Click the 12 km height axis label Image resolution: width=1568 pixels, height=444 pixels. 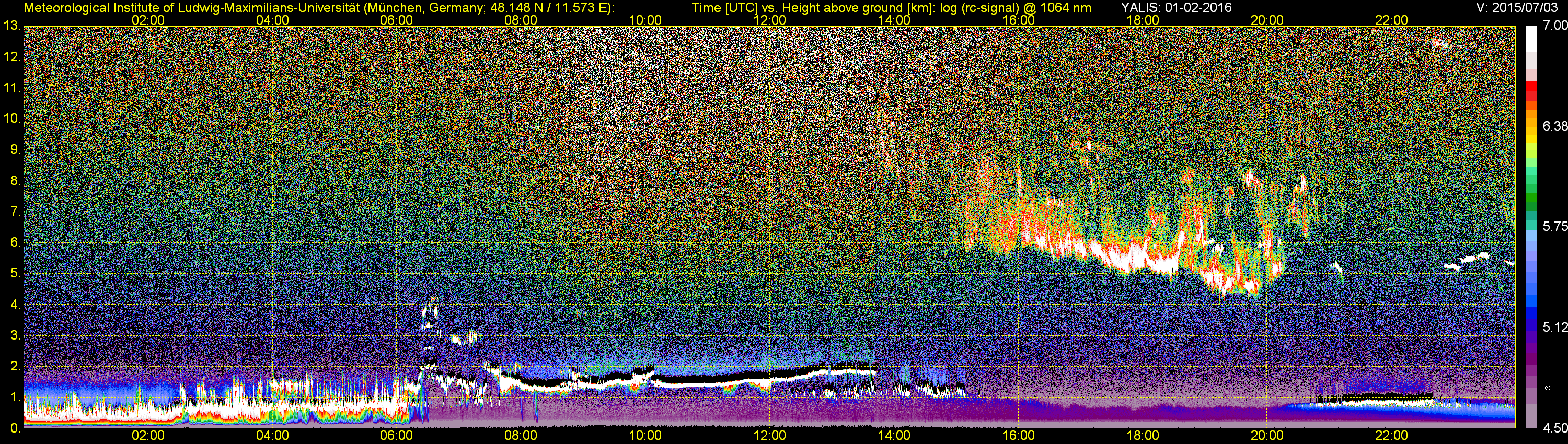click(x=11, y=56)
